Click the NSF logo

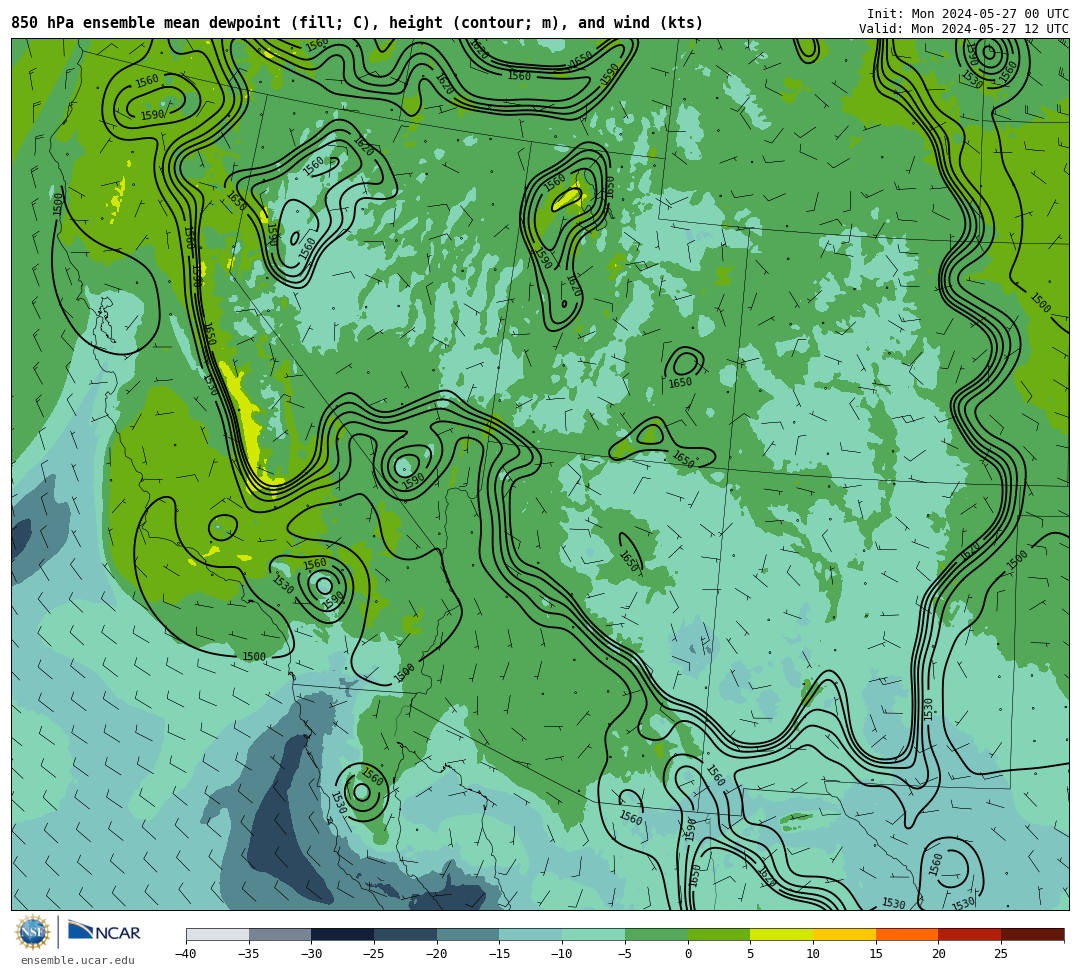32,932
